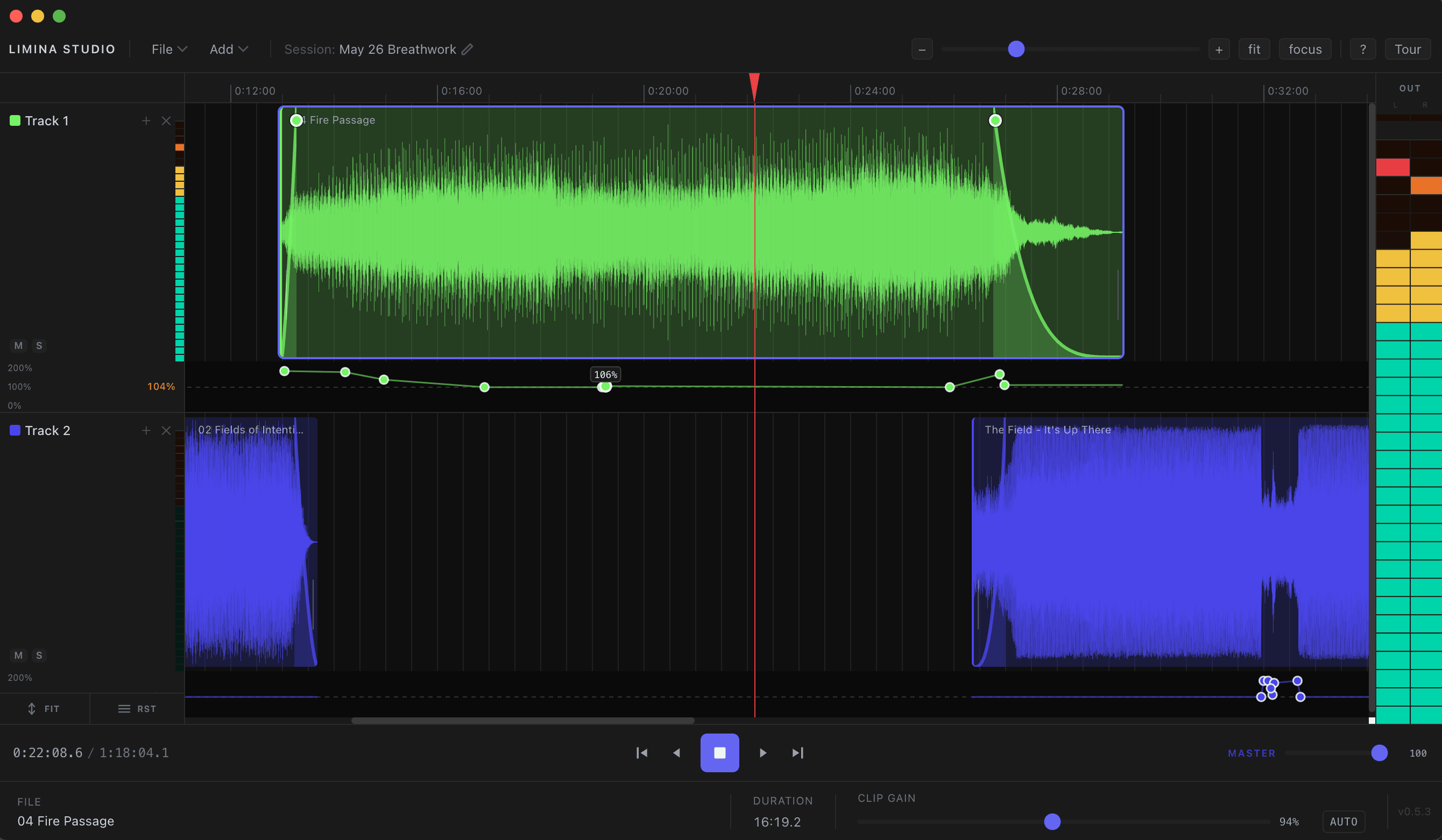This screenshot has height=840, width=1442.
Task: Stop playback
Action: 719,752
